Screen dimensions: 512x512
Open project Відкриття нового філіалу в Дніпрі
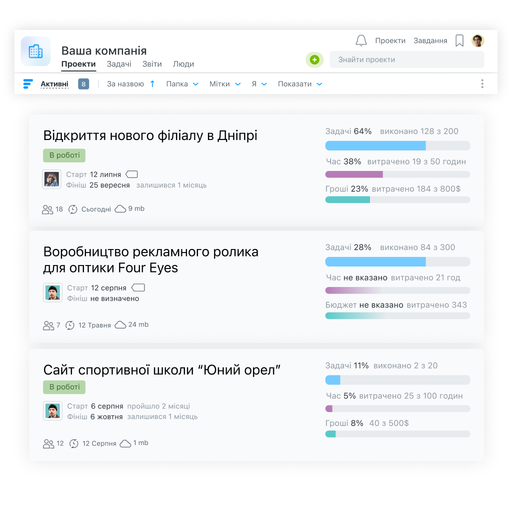coord(150,136)
